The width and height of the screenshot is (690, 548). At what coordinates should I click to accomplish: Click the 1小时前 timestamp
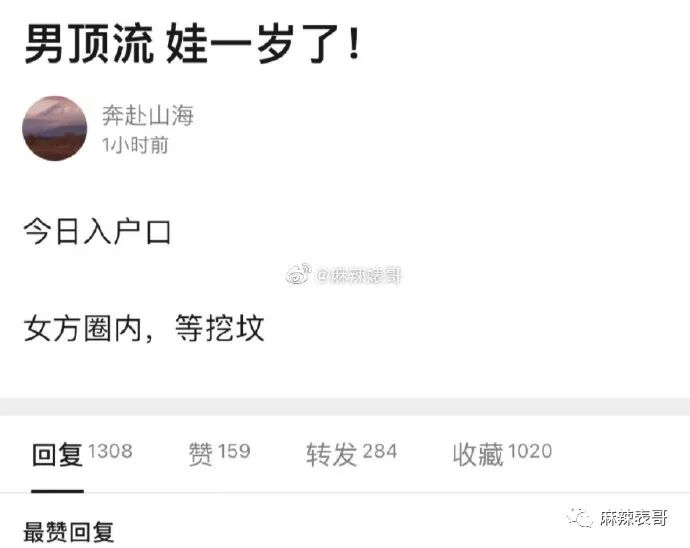pos(135,145)
